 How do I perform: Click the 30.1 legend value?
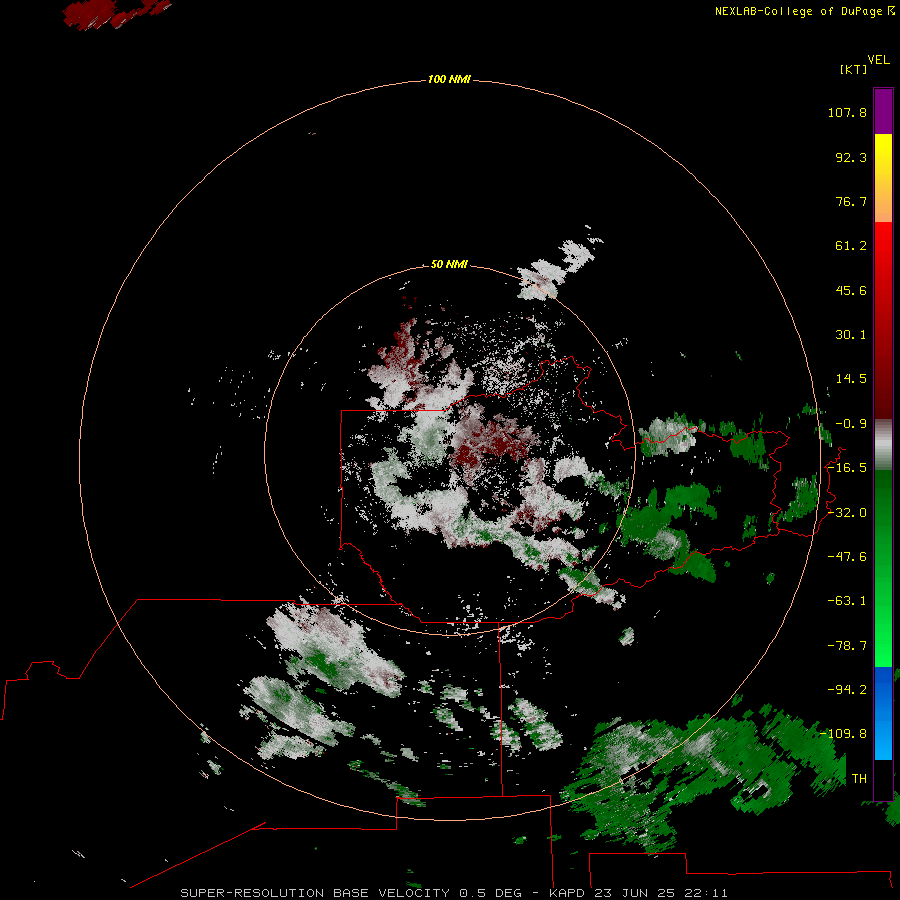click(x=851, y=335)
